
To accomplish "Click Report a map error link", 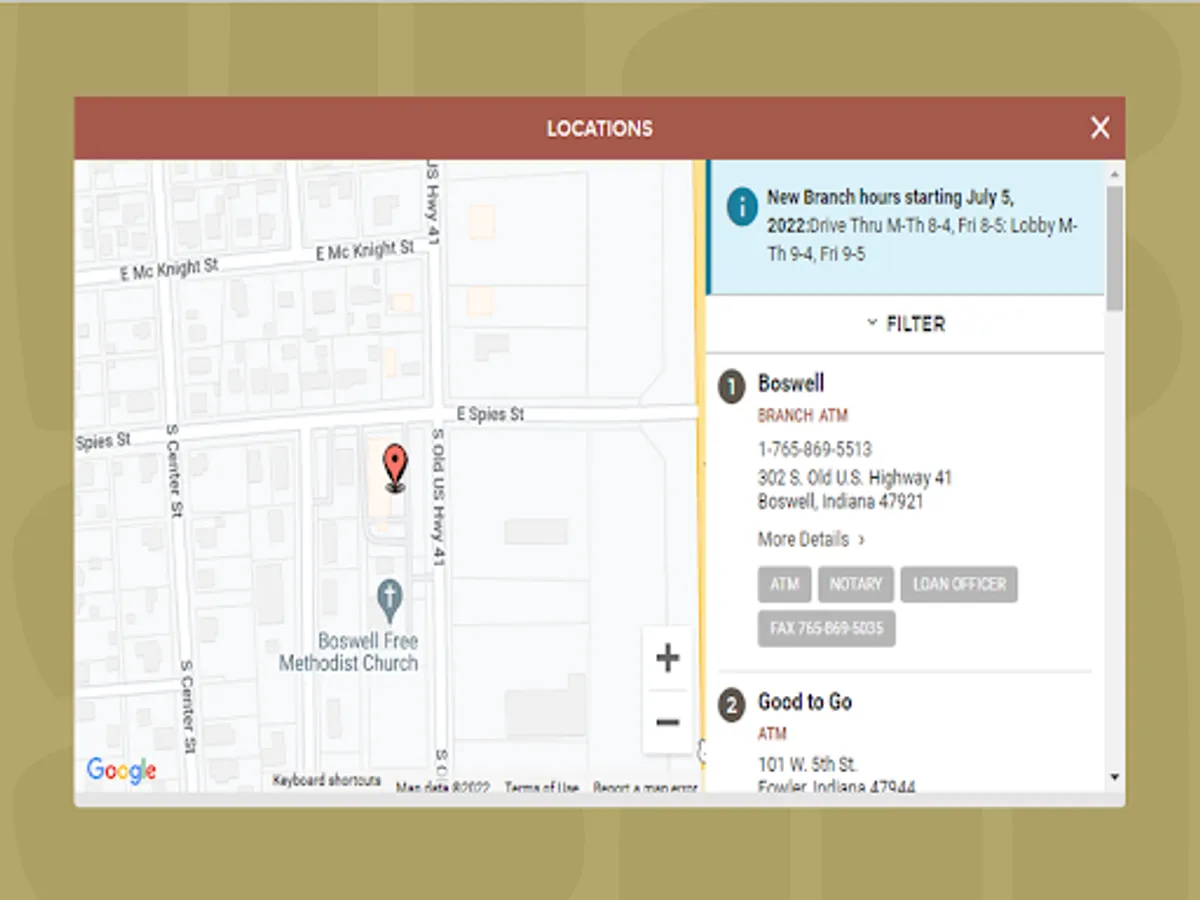I will pyautogui.click(x=645, y=787).
